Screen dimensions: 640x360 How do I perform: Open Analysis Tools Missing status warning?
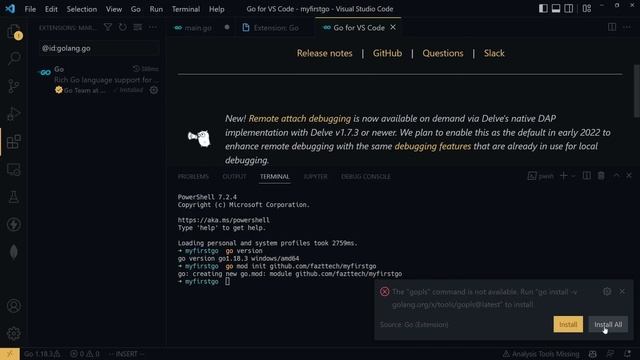[x=541, y=354]
